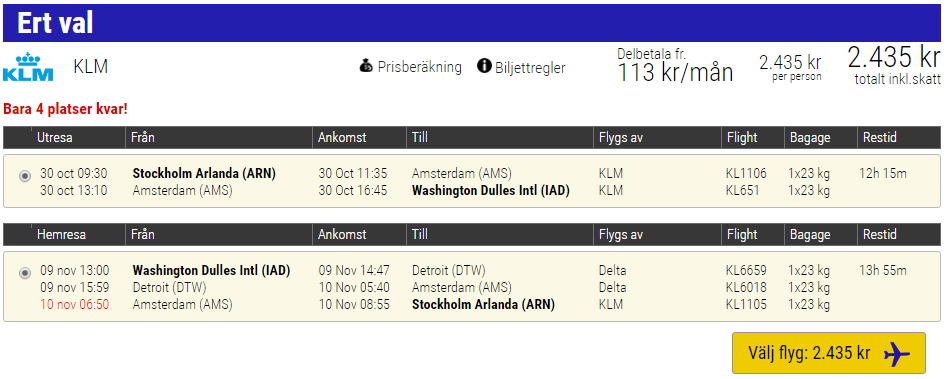Open the Biljettregler ticket rules link
The image size is (947, 379).
pyautogui.click(x=530, y=68)
